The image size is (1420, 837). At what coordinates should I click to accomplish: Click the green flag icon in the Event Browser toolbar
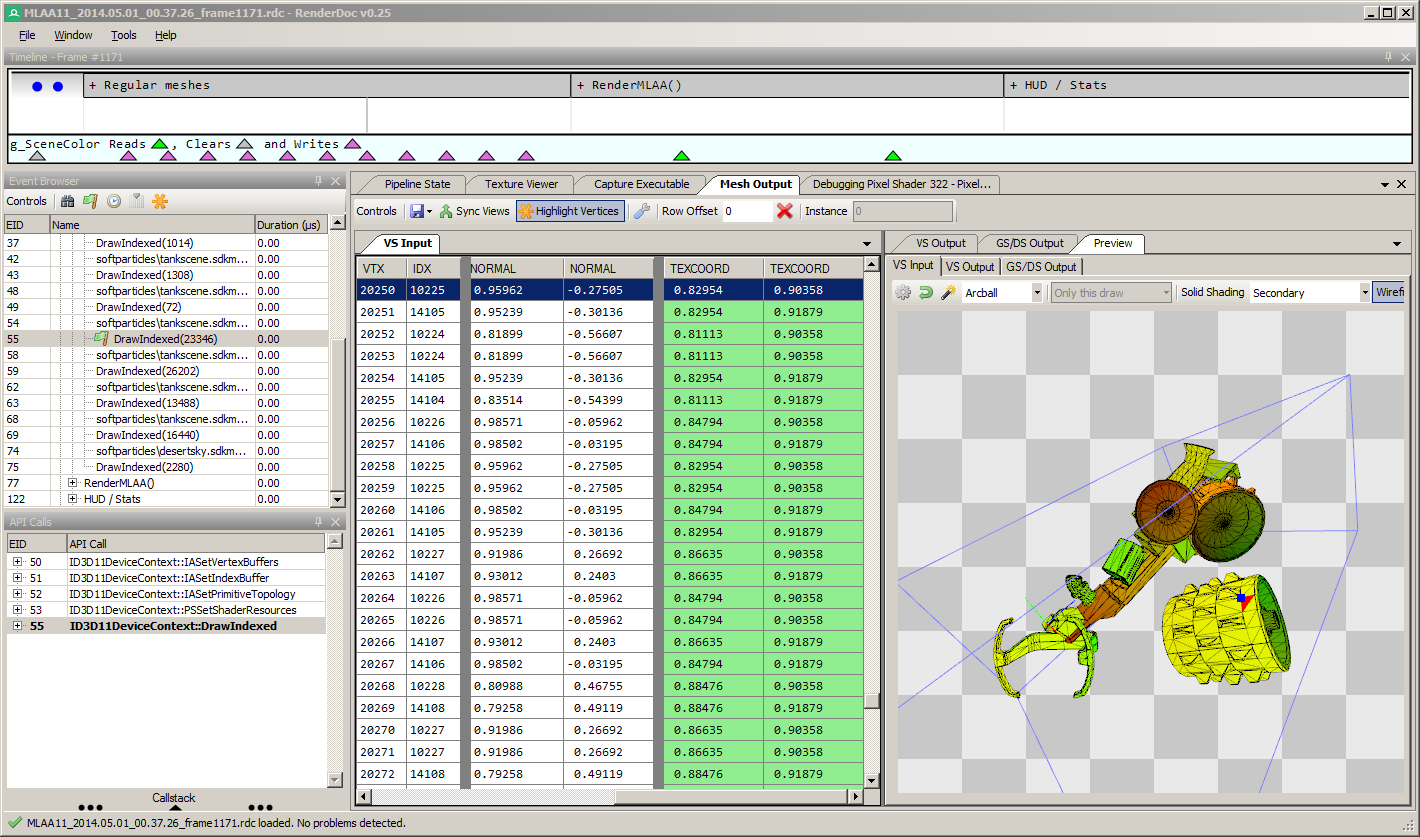coord(90,201)
